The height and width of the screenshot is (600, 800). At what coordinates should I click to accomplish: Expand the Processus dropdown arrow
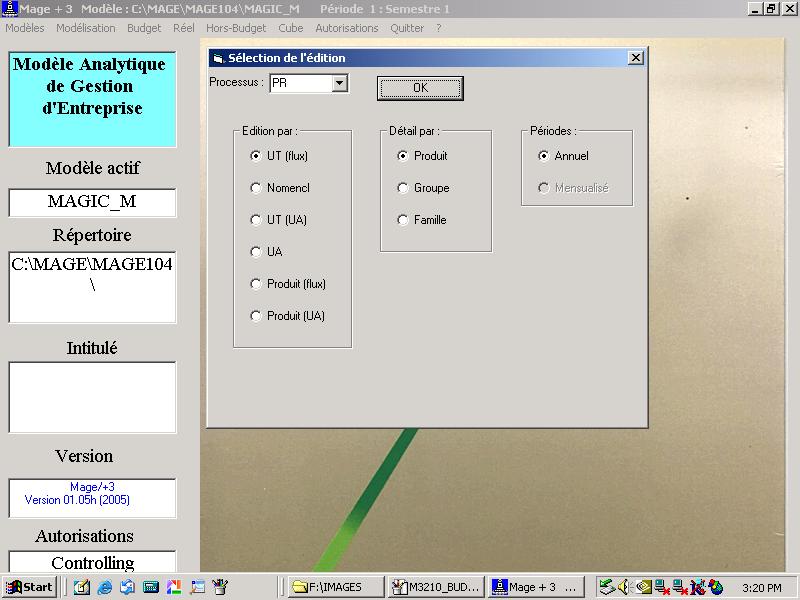[339, 83]
